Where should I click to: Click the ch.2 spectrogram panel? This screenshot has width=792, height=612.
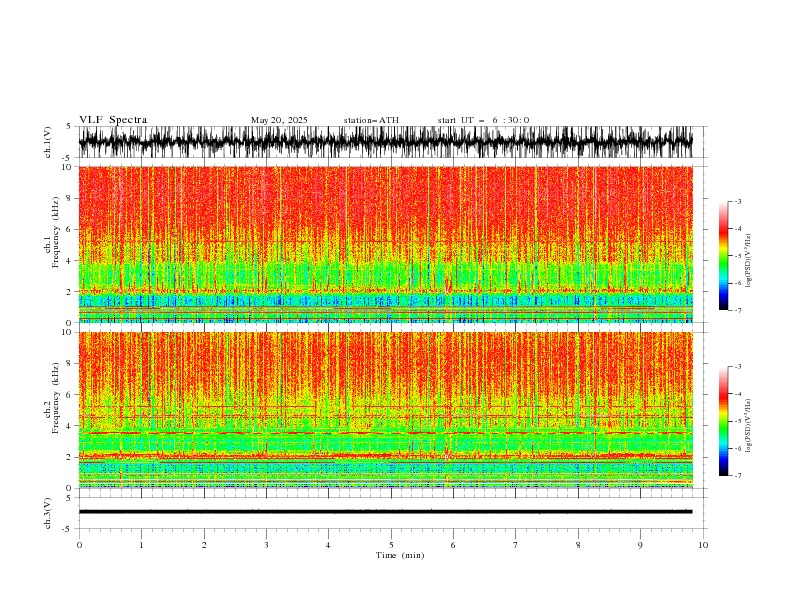(x=385, y=410)
